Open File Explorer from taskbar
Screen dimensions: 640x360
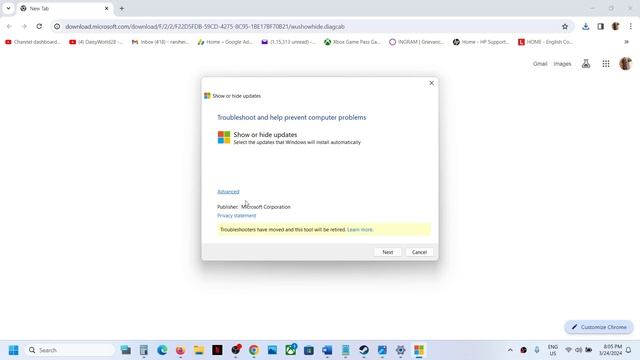199,350
